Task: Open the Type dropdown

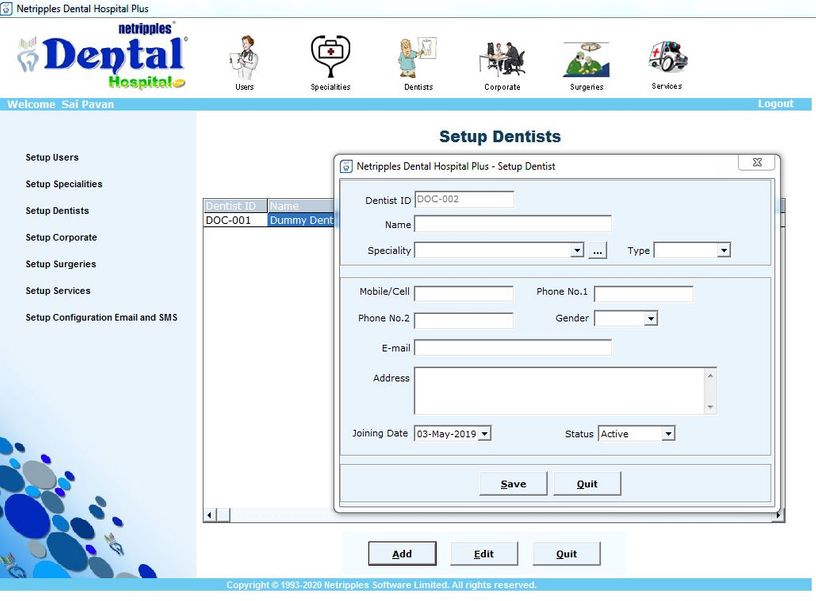Action: point(723,251)
